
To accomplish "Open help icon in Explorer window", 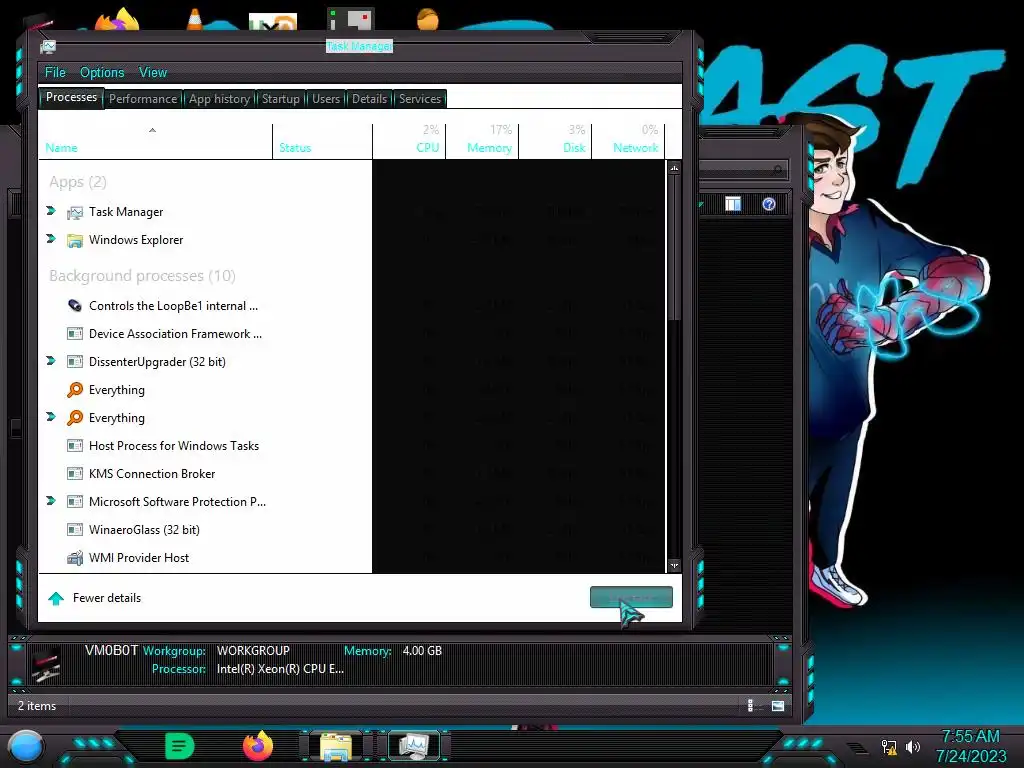I will [769, 204].
